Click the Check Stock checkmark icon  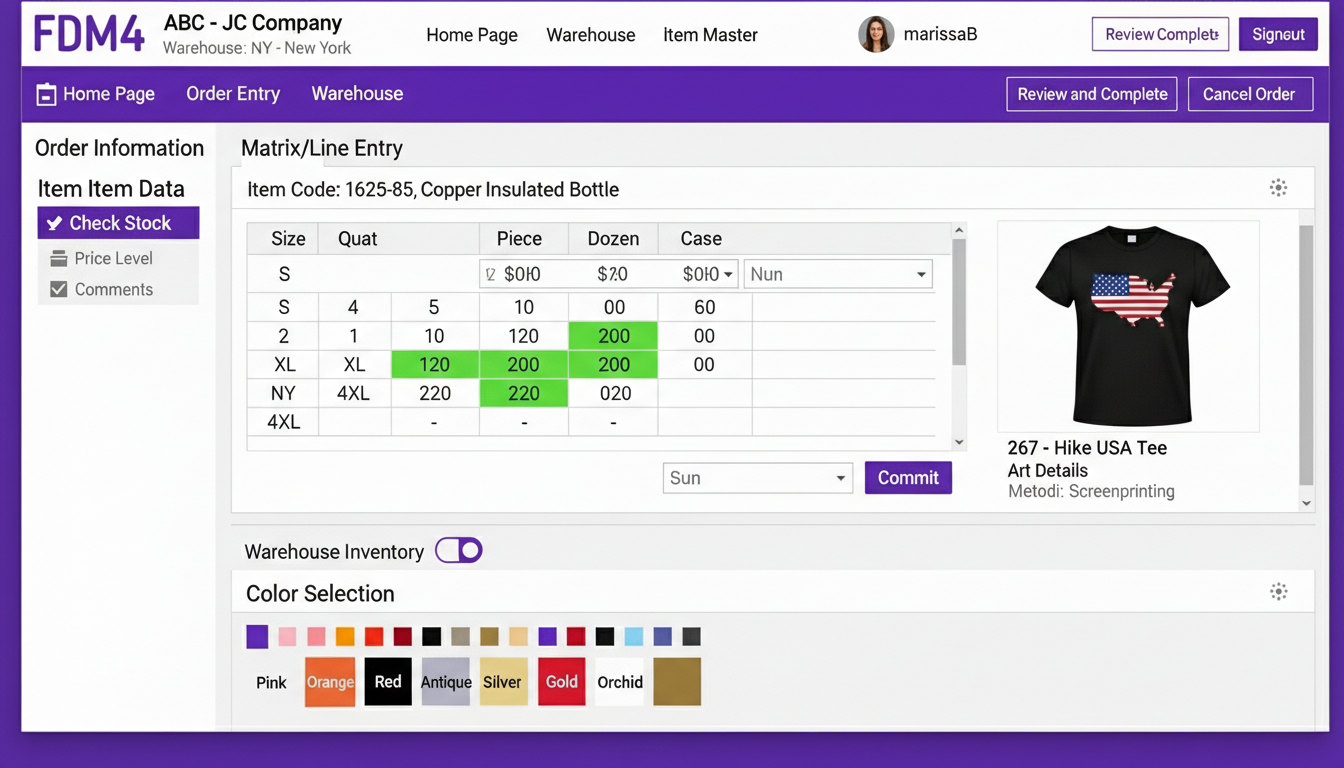(x=55, y=223)
